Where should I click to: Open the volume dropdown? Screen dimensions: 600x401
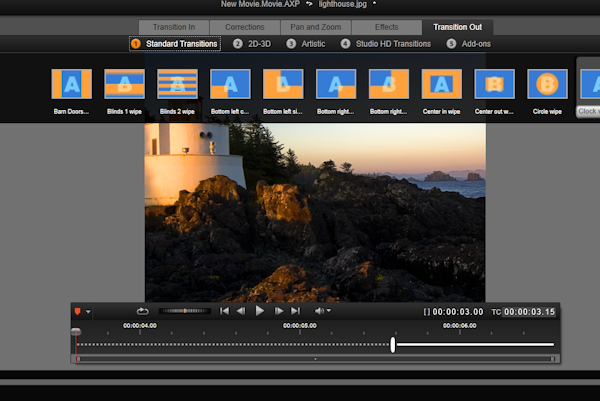[322, 311]
